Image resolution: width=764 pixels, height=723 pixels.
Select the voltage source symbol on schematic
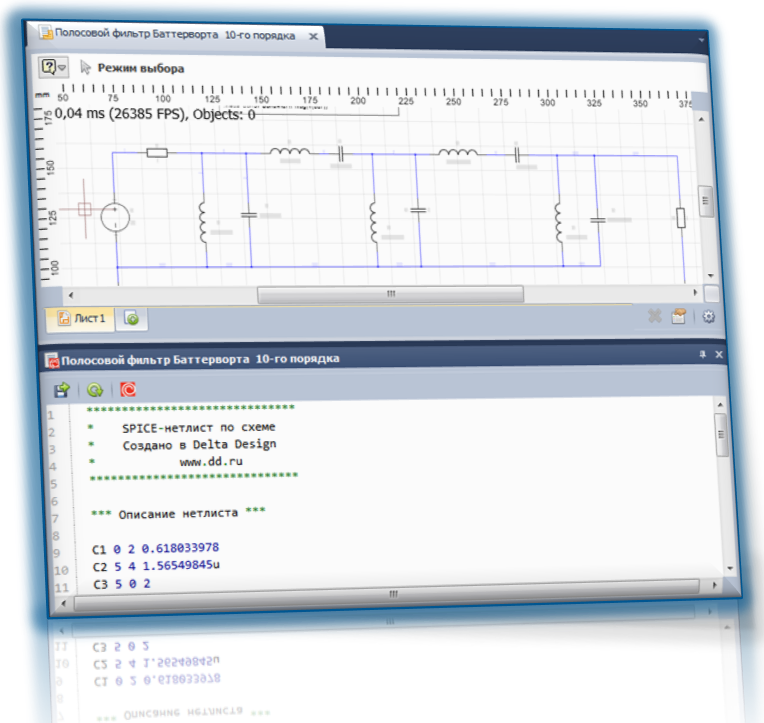pos(115,217)
